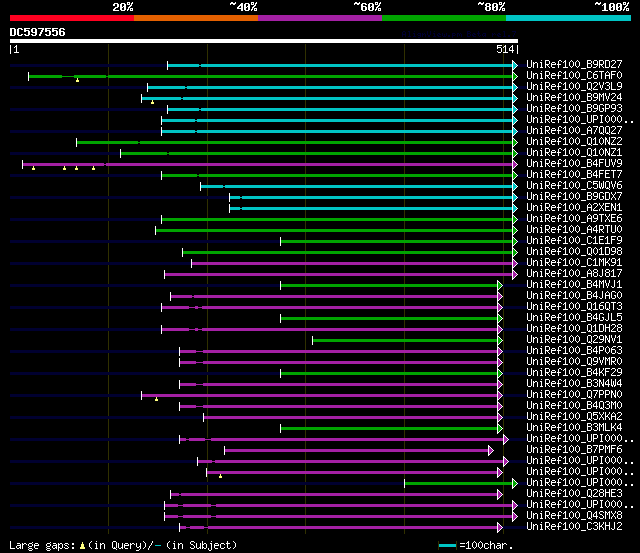Screen dimensions: 640x553
Task: Choose the UniRef100_A4RTU0 entry
Action: tap(574, 229)
